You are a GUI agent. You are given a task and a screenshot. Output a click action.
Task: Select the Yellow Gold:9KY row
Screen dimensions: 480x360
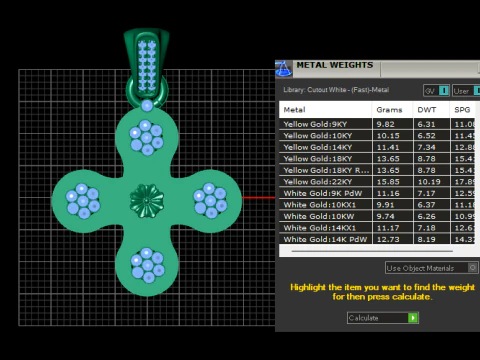click(377, 124)
